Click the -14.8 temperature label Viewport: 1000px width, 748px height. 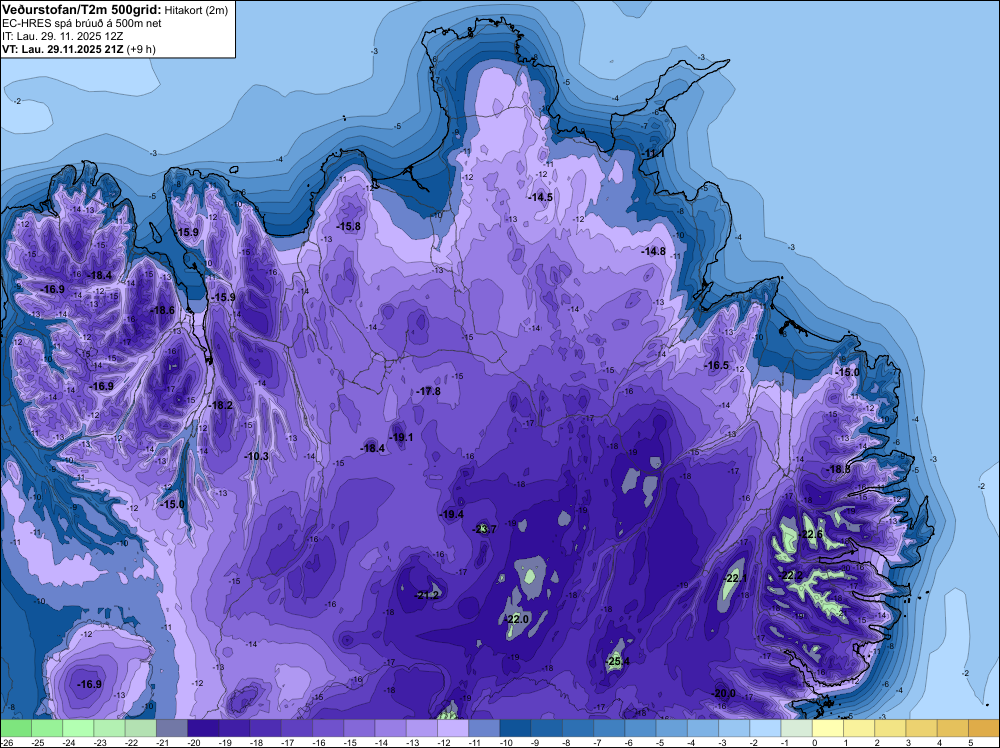tap(654, 251)
